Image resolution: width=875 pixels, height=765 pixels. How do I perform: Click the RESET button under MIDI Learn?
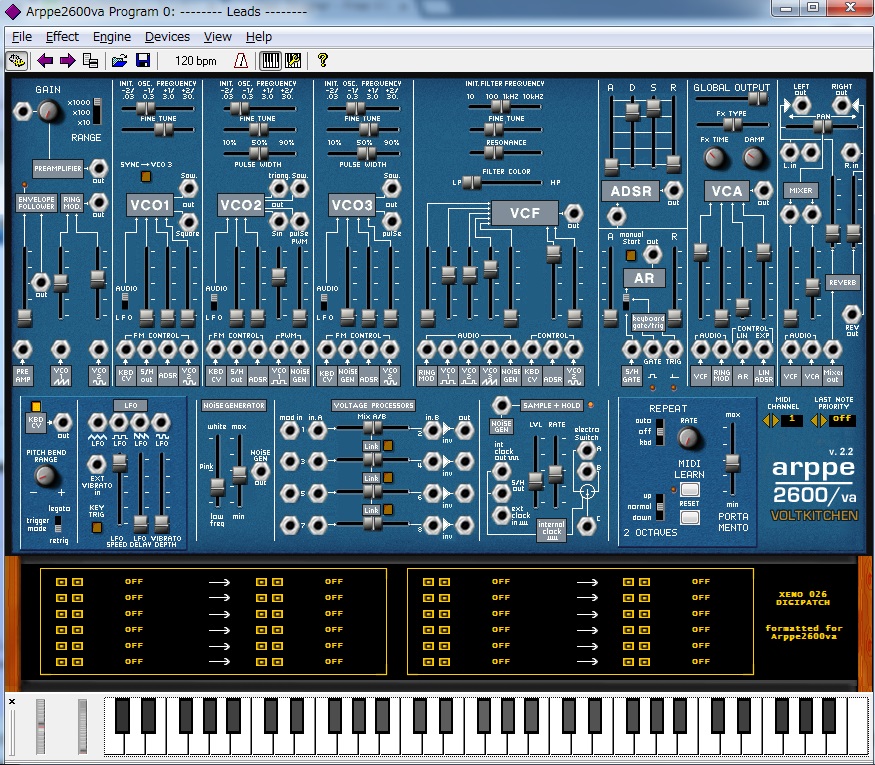coord(690,517)
